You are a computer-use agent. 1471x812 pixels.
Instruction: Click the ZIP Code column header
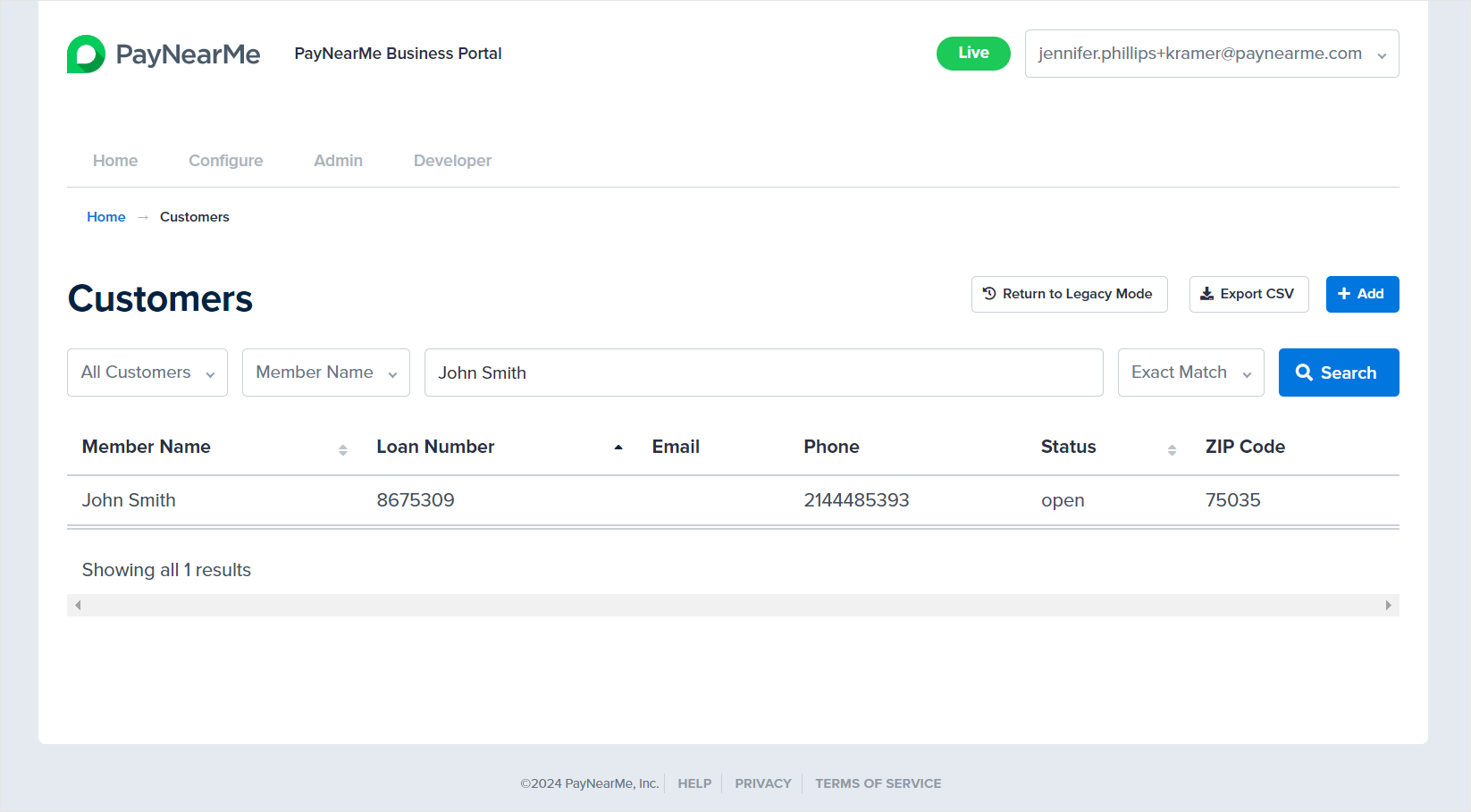(1245, 447)
